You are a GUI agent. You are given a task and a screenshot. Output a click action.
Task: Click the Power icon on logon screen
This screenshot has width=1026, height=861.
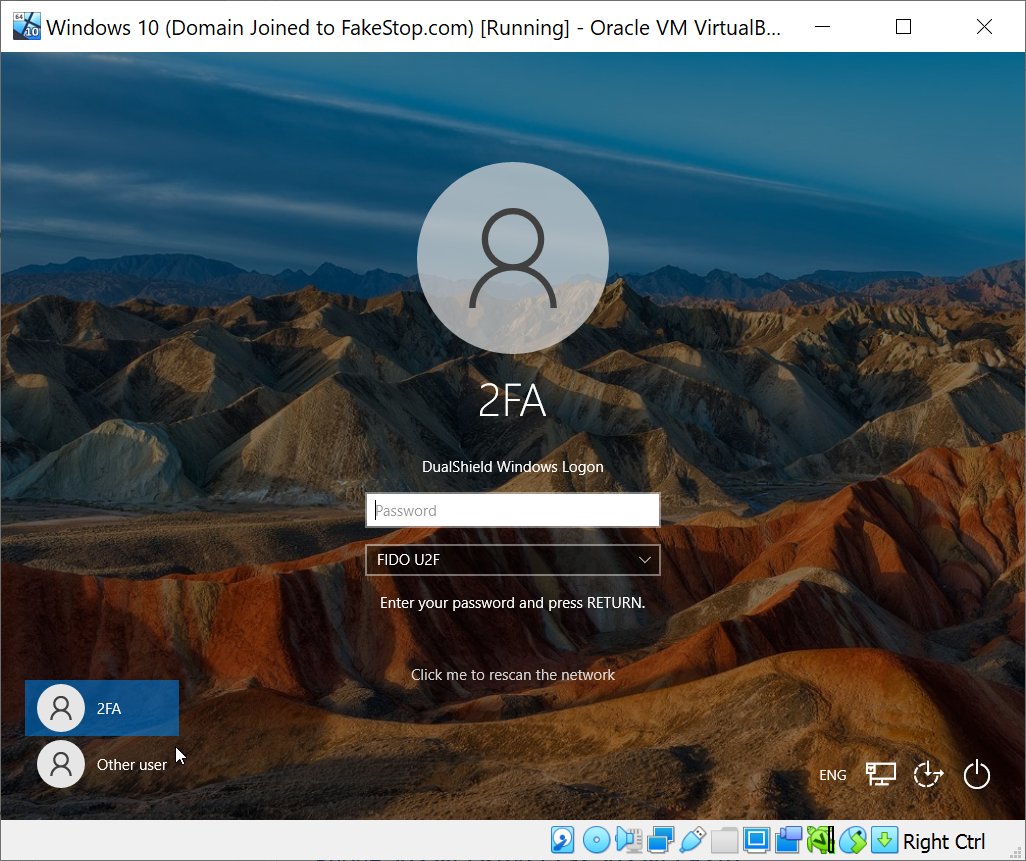coord(976,774)
